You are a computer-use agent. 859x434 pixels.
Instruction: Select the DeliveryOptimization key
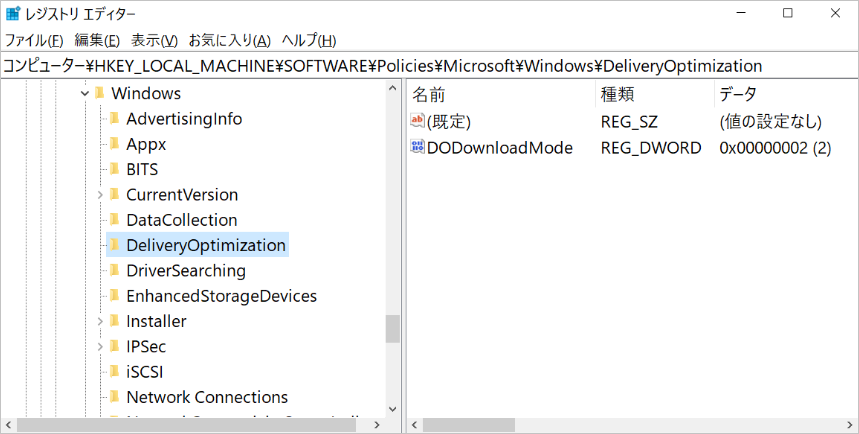(206, 245)
